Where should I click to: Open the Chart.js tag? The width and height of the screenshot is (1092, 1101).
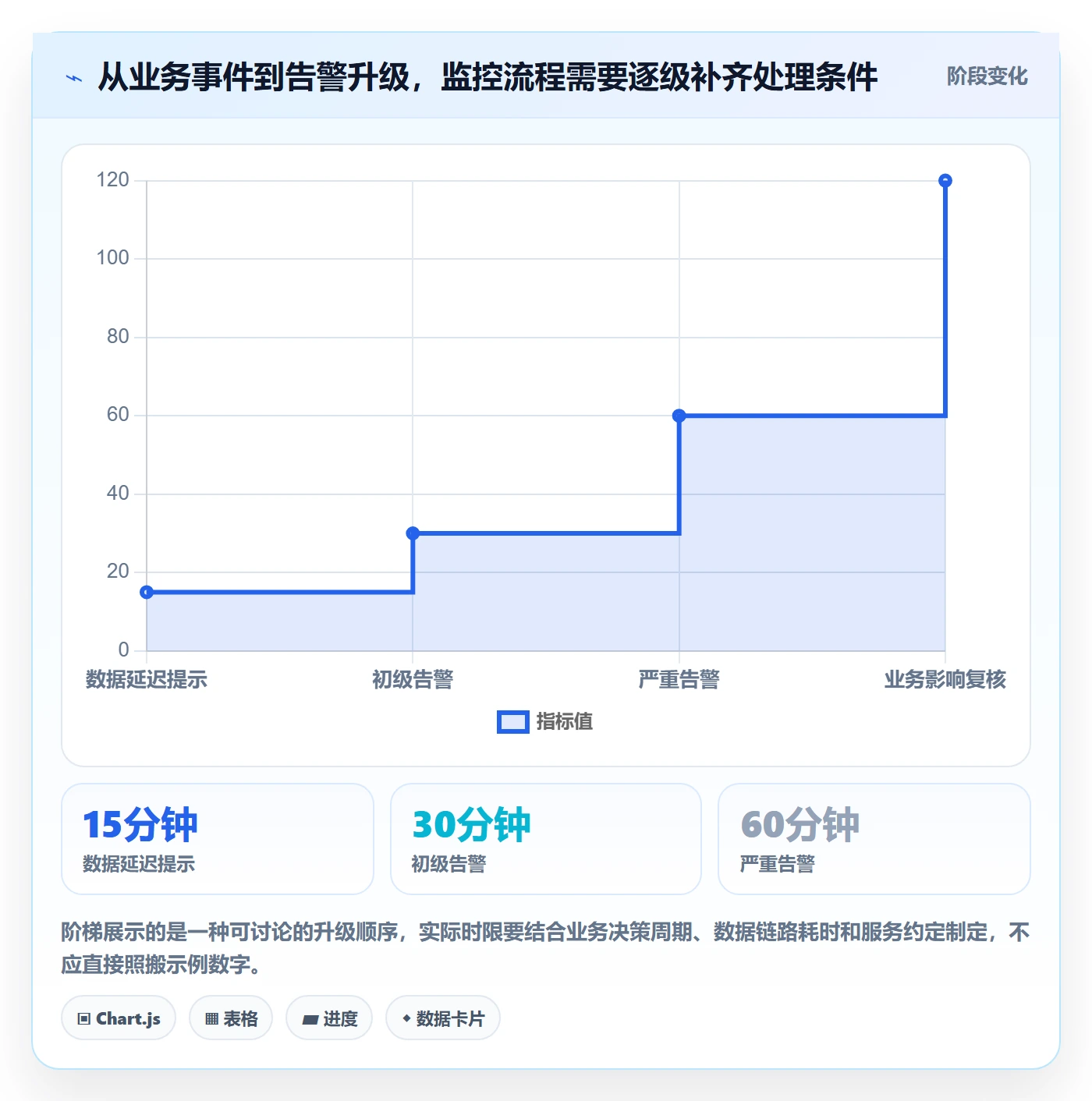coord(119,1018)
